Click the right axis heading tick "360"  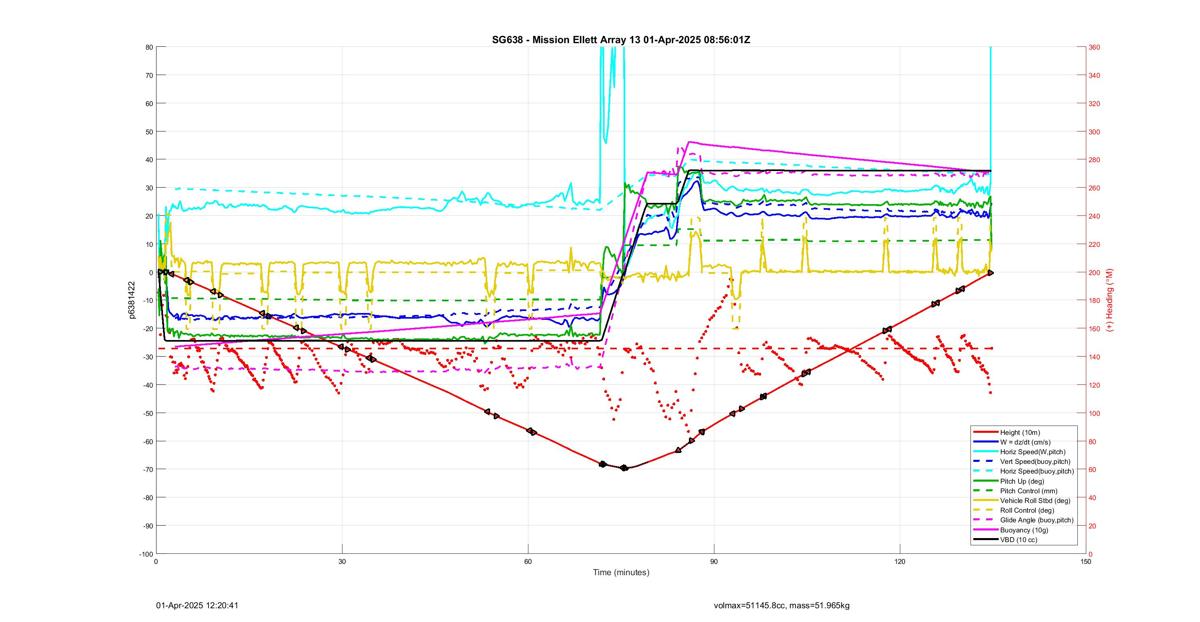click(1095, 47)
